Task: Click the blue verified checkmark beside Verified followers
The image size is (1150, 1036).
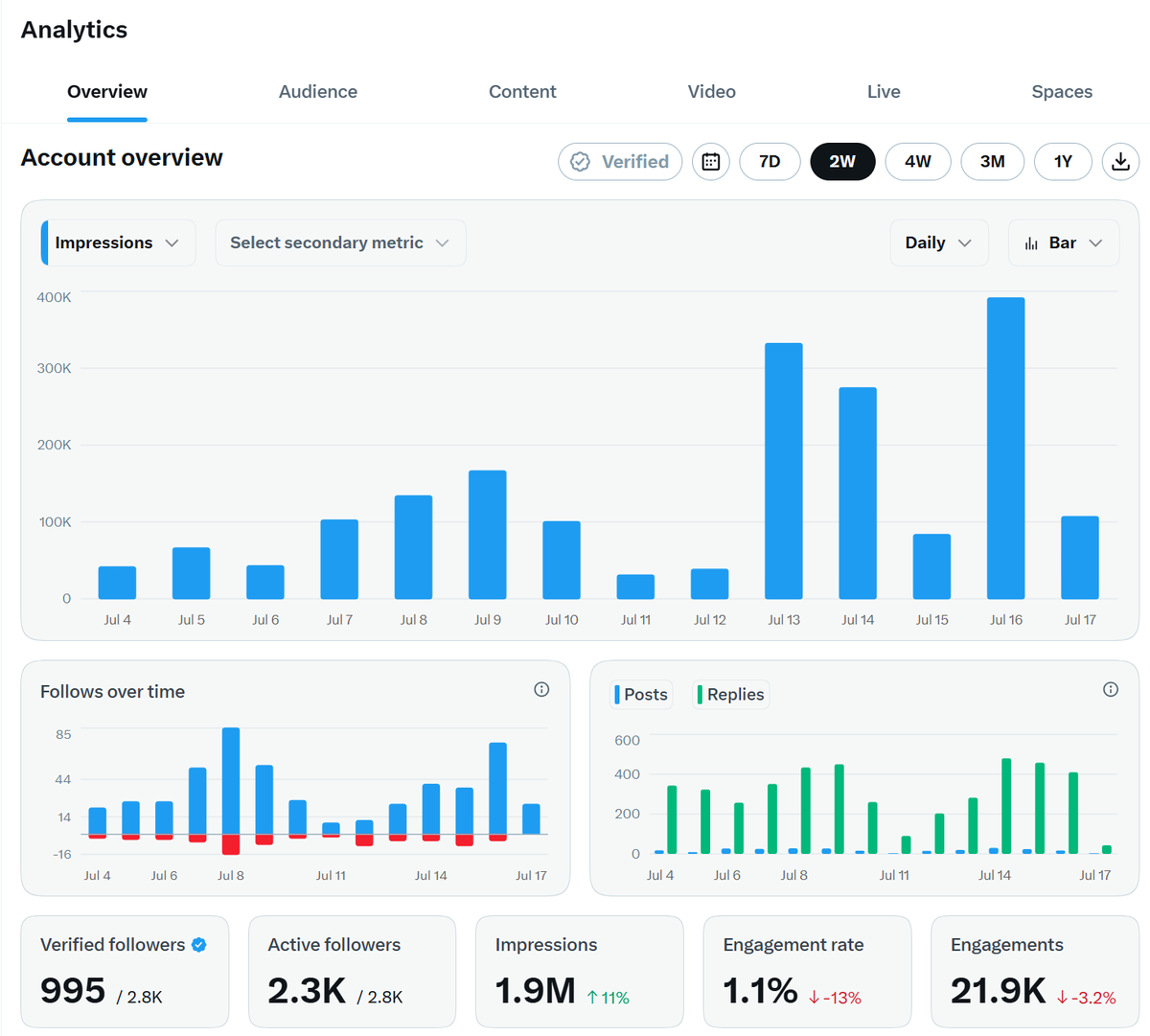Action: tap(198, 945)
